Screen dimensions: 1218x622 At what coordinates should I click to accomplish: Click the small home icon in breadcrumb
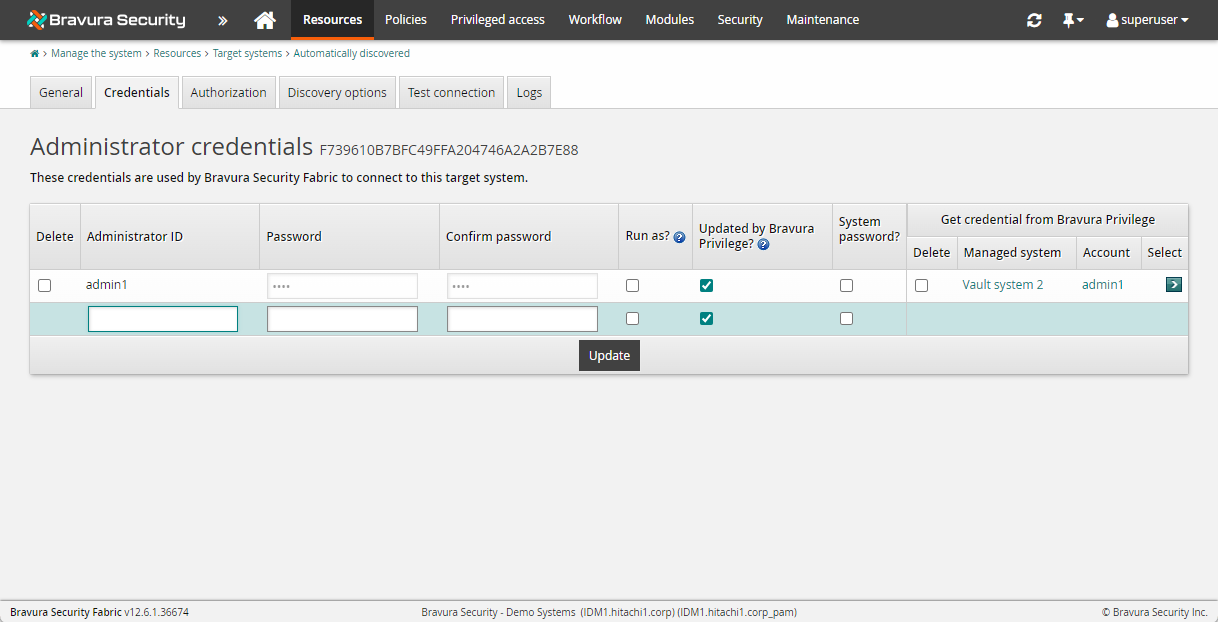(35, 54)
